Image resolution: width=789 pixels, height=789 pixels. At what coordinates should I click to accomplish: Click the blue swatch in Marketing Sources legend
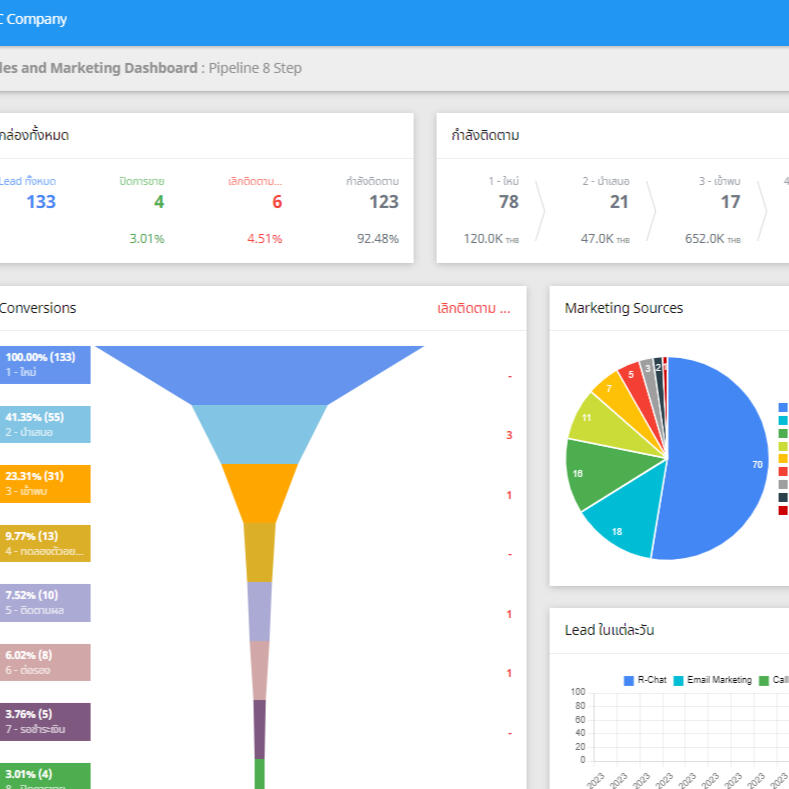(782, 408)
